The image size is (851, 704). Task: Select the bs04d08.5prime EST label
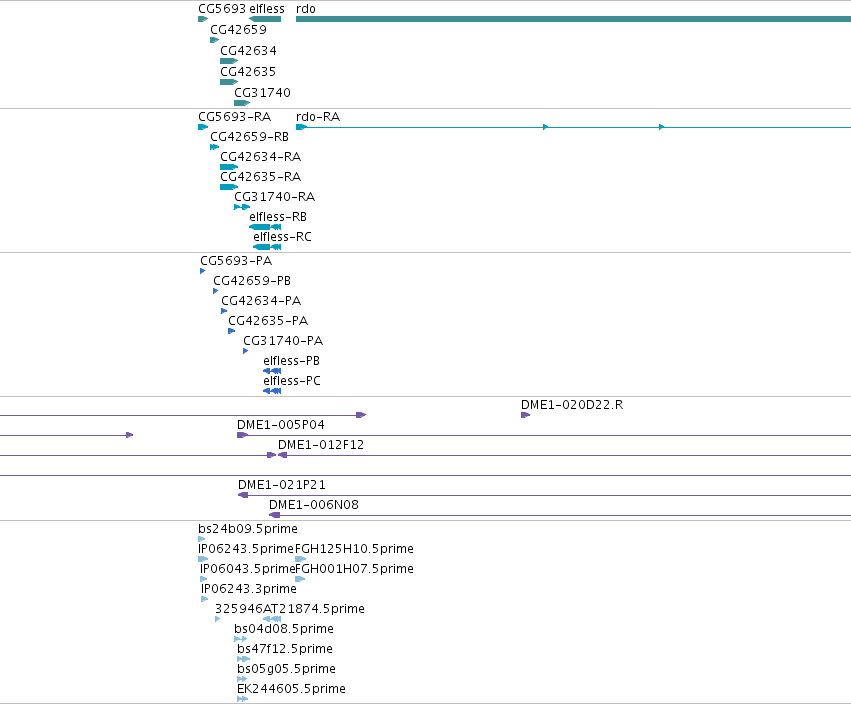(284, 630)
